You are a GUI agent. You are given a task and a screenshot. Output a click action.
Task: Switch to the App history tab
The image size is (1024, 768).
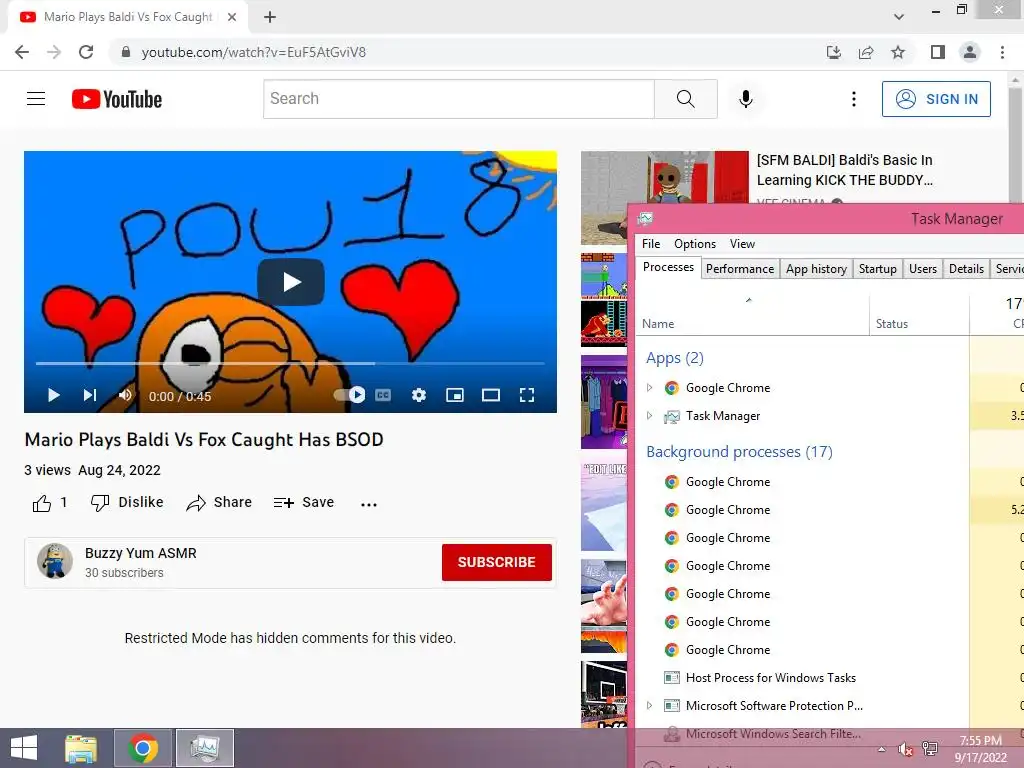(x=816, y=268)
